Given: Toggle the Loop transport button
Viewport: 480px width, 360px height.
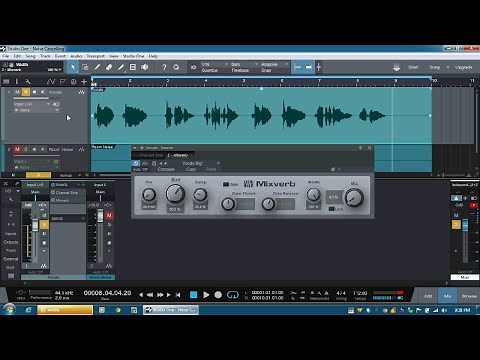Looking at the screenshot, I should click(x=233, y=295).
